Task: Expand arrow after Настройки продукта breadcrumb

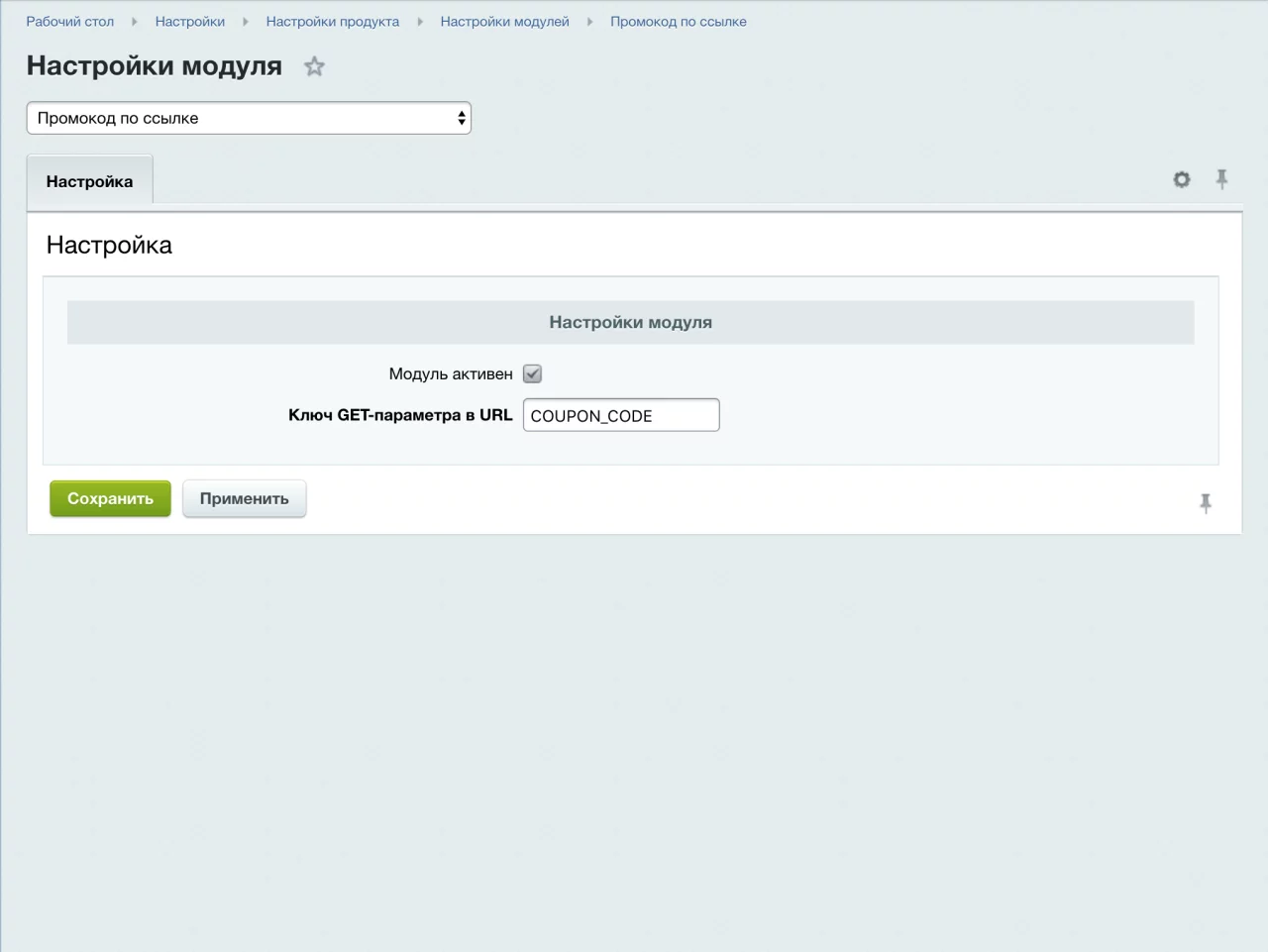Action: click(x=420, y=22)
